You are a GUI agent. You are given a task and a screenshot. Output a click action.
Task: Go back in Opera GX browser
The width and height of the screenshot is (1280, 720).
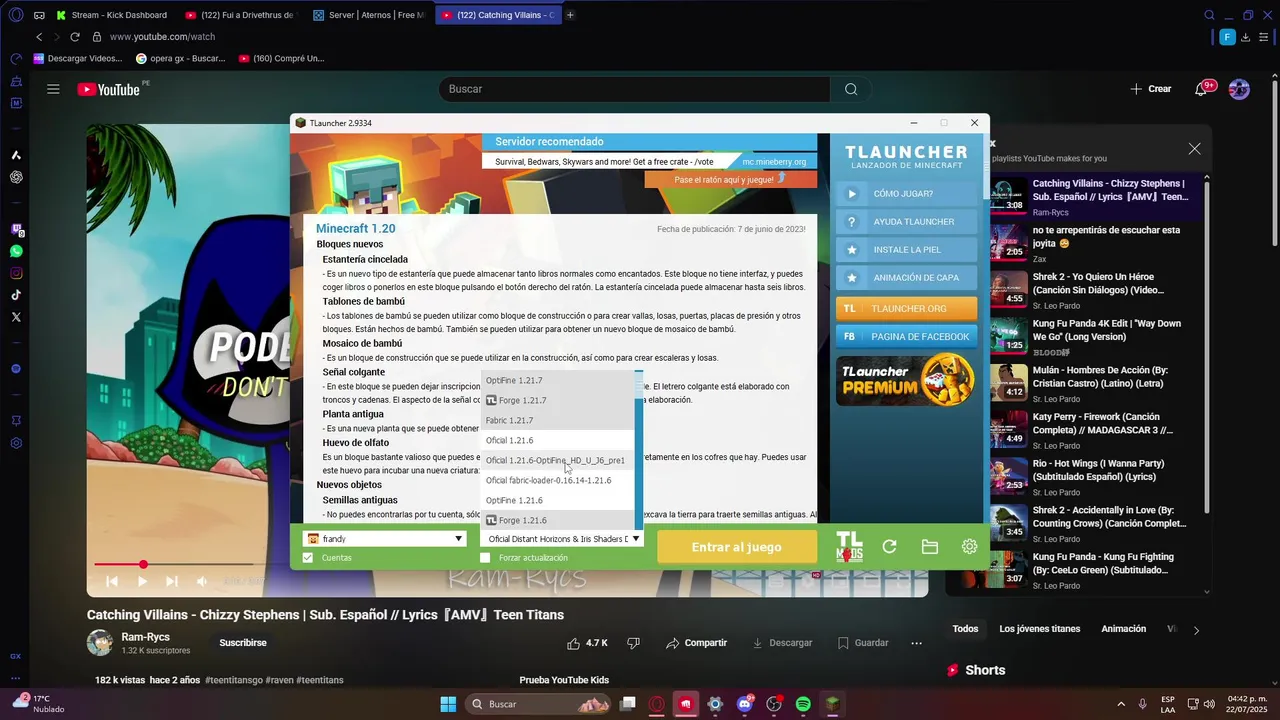click(39, 37)
